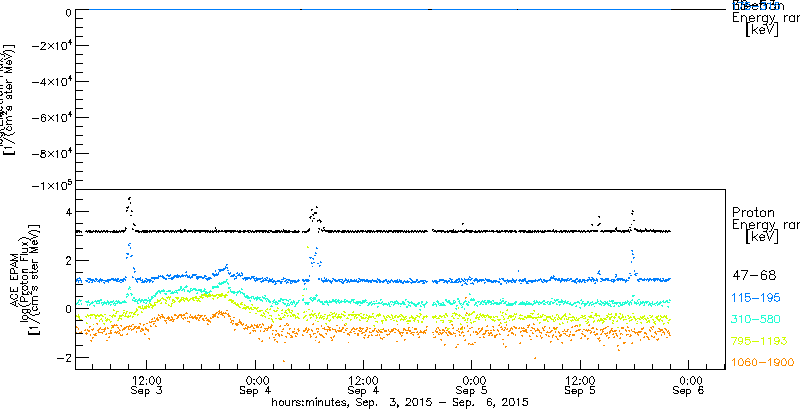Screen dimensions: 800x410
Task: Click the −1×10⁵ tick label, upper panel
Action: point(51,185)
